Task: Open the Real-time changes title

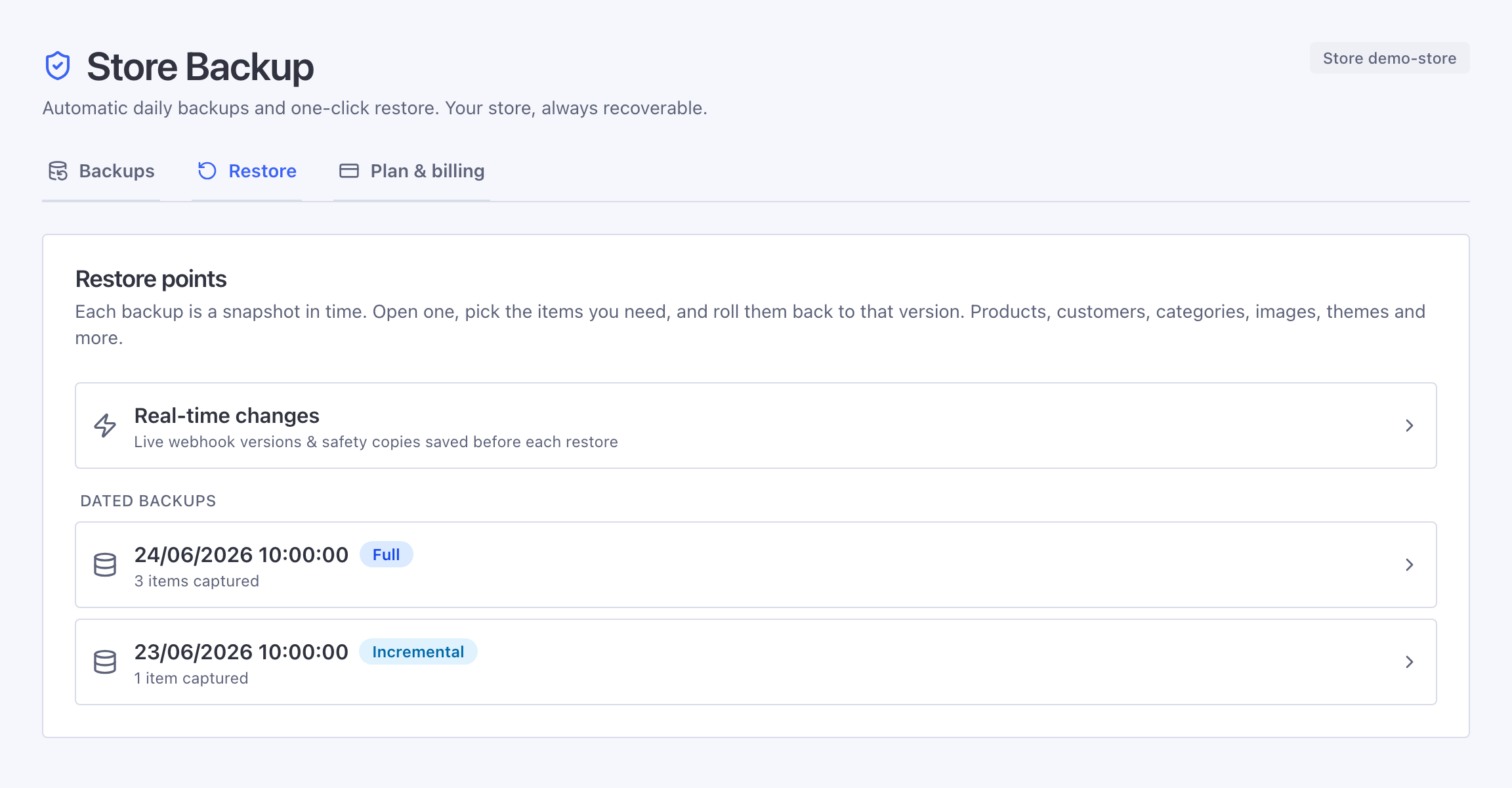Action: coord(227,416)
